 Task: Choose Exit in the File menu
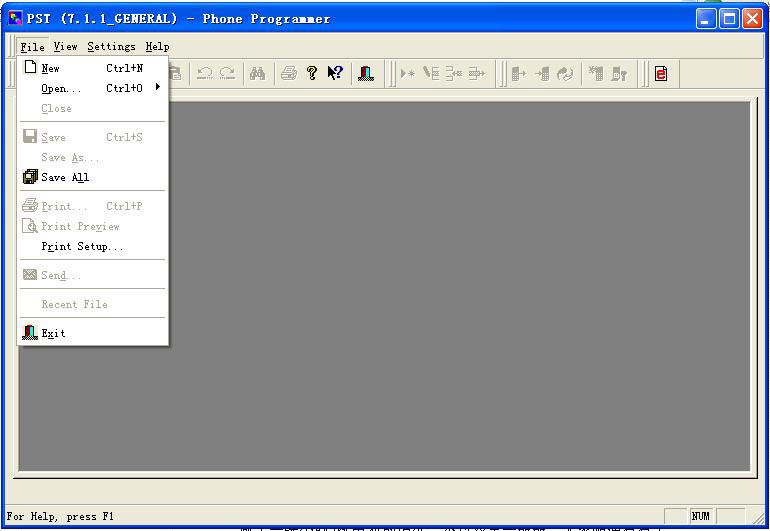pos(53,334)
